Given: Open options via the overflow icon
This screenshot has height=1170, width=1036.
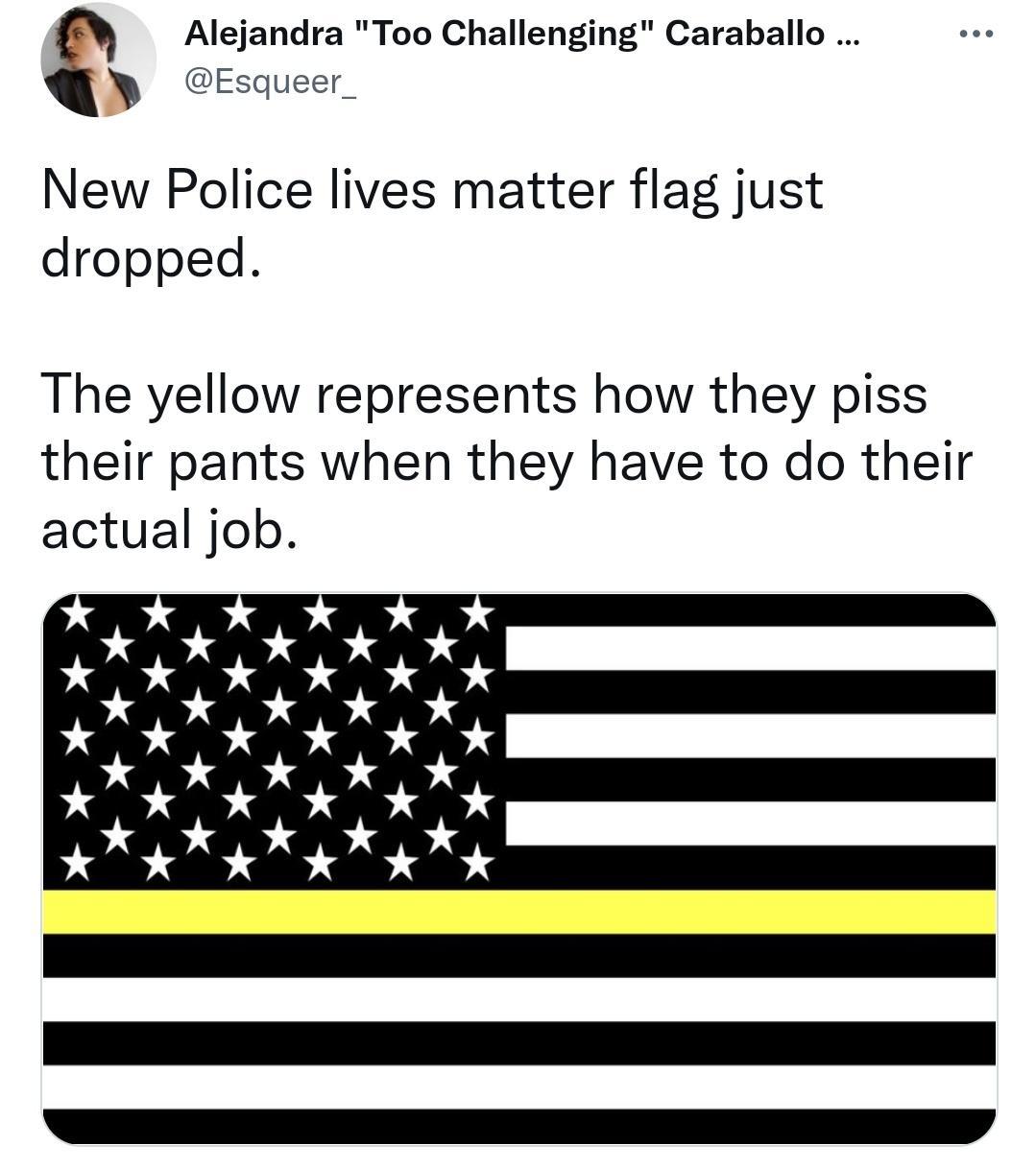Looking at the screenshot, I should (x=976, y=32).
